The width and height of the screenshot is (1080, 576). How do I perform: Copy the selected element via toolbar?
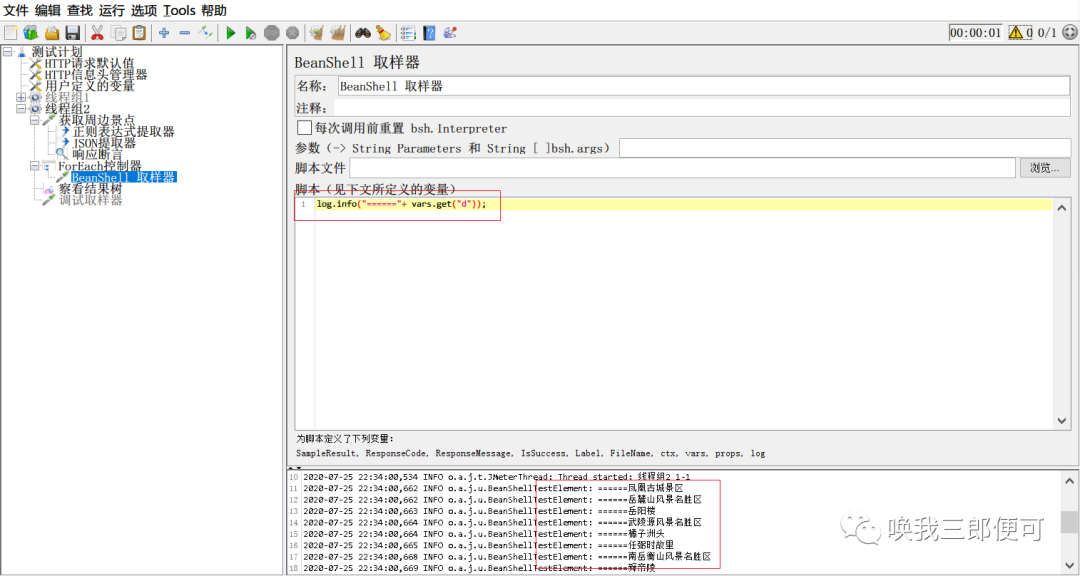click(x=118, y=32)
